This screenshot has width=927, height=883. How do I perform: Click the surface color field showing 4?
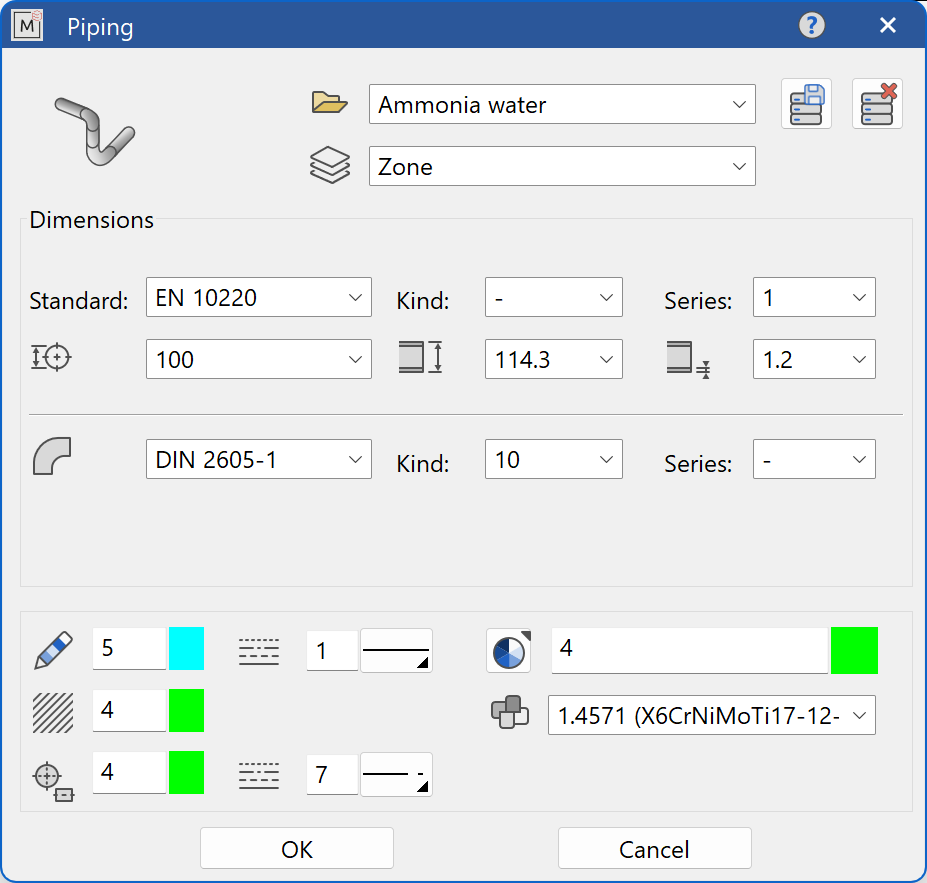689,650
